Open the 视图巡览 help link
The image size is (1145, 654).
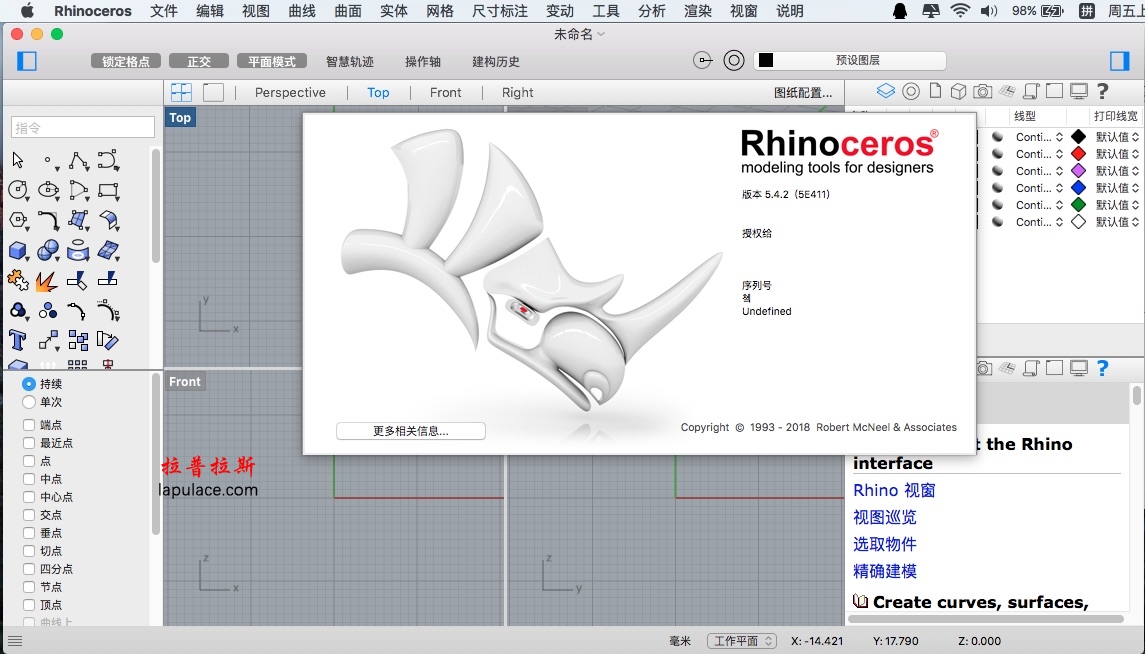(x=884, y=517)
